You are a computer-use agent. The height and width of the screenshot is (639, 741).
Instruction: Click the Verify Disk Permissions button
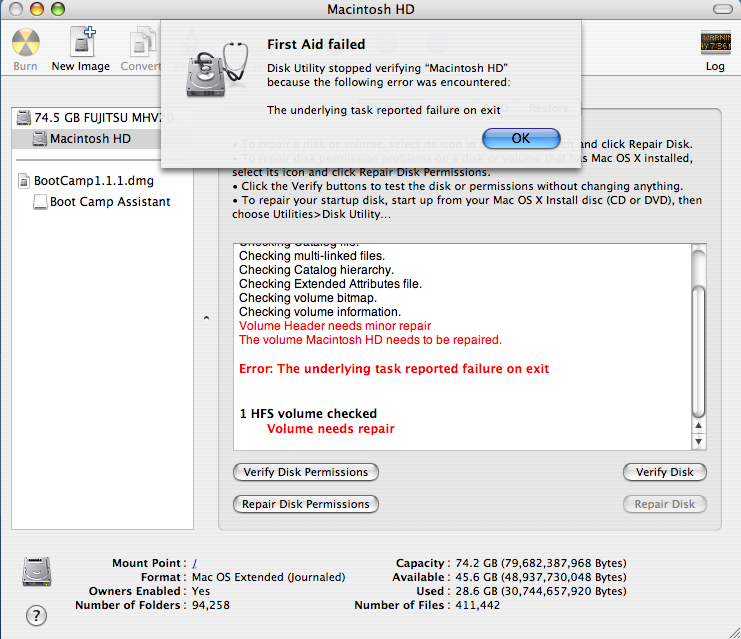[x=306, y=472]
